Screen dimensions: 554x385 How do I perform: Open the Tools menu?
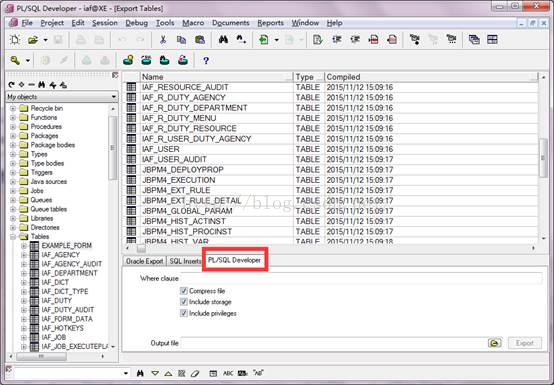[x=165, y=23]
